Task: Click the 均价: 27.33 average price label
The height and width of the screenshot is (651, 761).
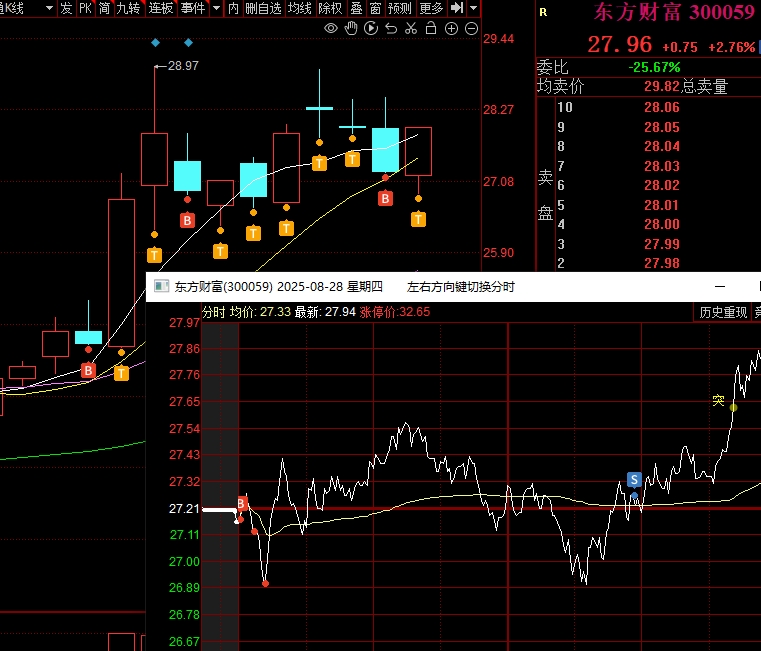Action: 260,312
